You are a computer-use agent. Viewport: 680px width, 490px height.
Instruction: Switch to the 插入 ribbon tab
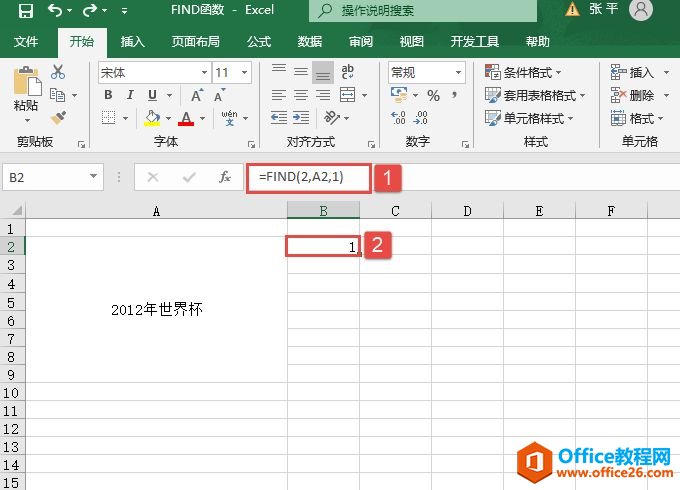point(132,42)
